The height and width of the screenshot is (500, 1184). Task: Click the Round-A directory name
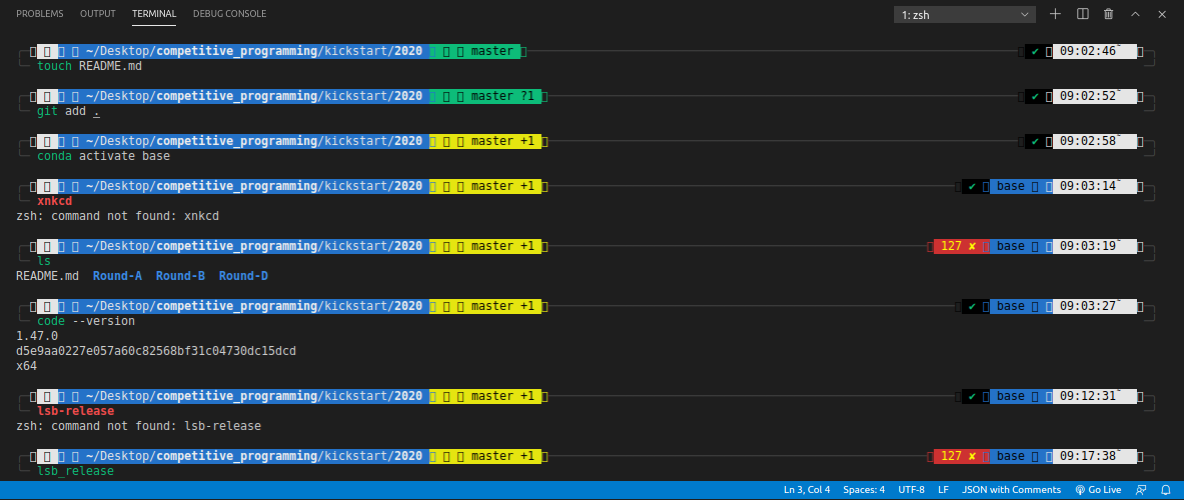point(117,276)
